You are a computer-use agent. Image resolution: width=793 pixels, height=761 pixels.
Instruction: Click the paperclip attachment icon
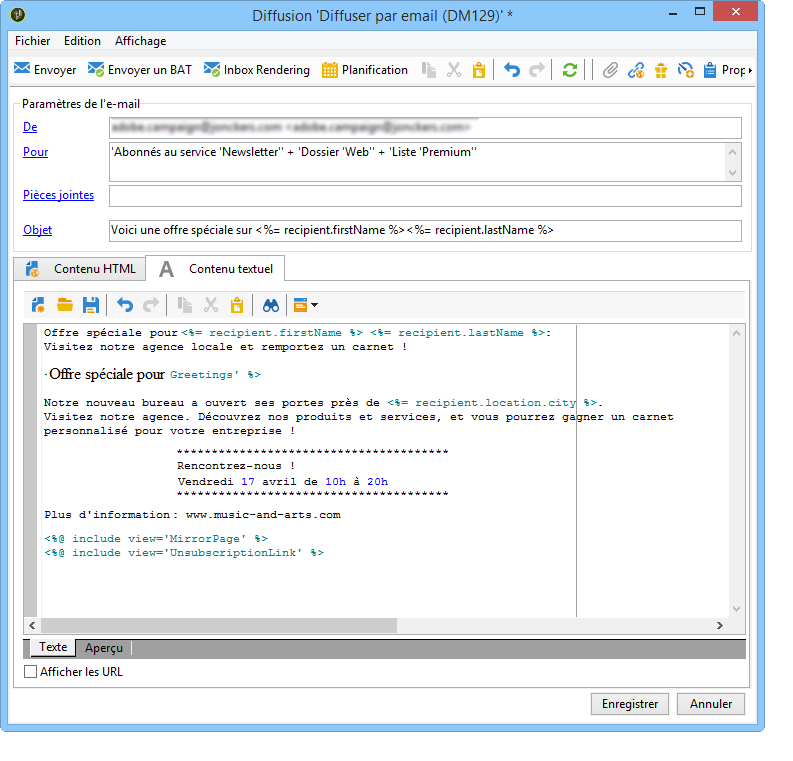(x=610, y=70)
